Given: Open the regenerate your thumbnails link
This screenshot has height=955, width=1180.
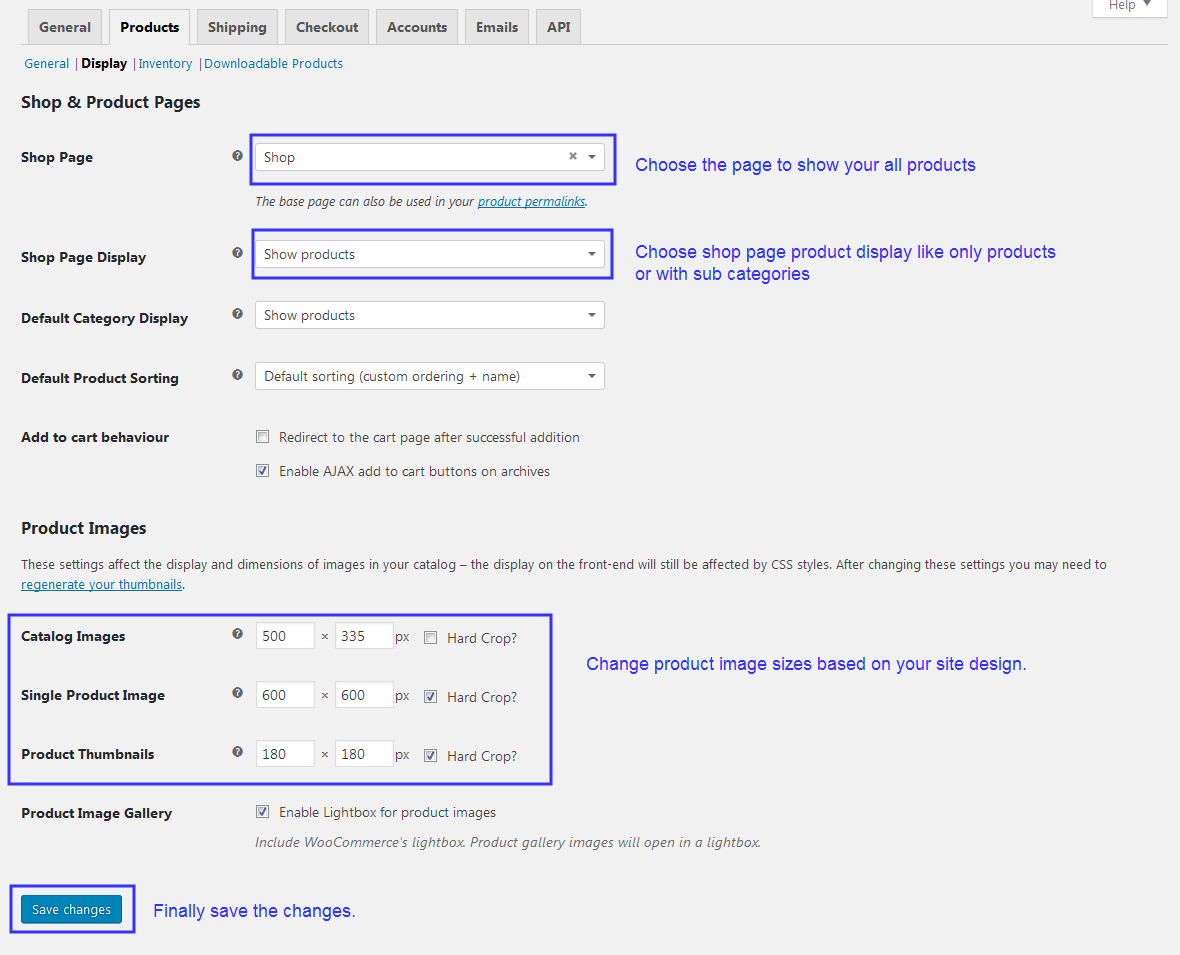Looking at the screenshot, I should coord(101,585).
